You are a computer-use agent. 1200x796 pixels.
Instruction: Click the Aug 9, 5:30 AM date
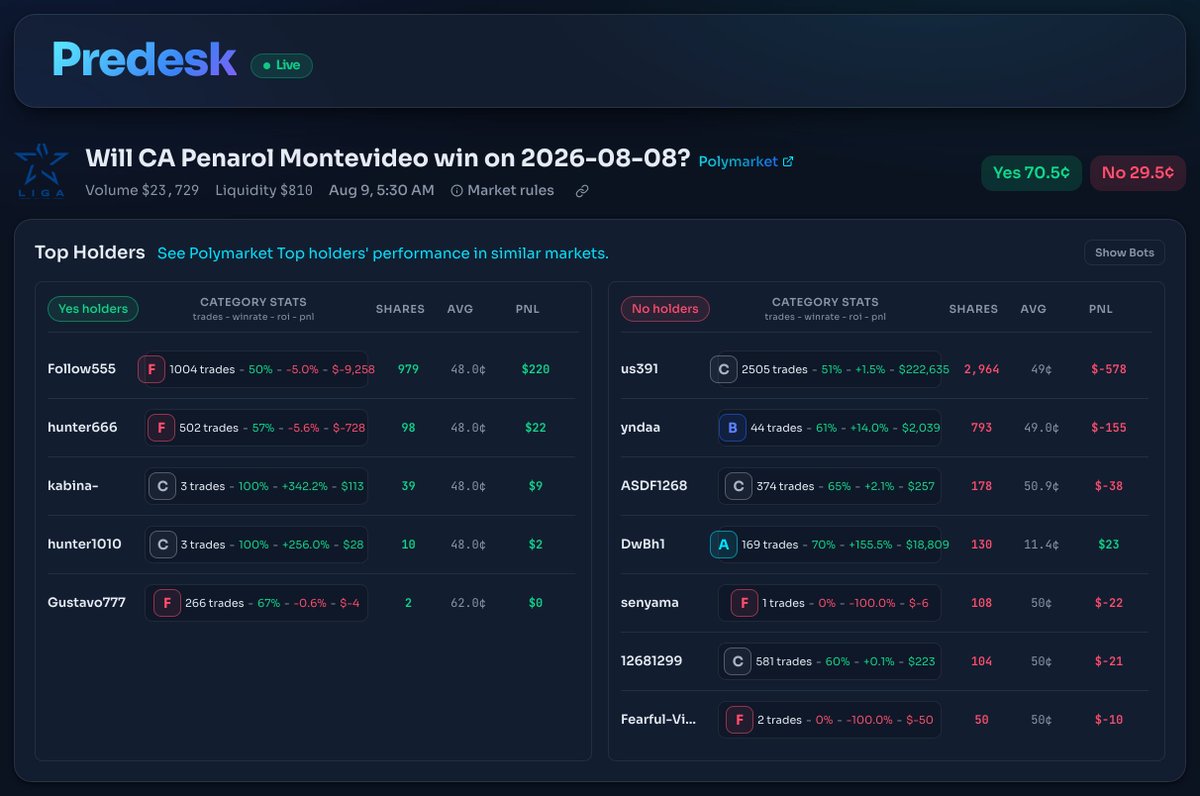pos(381,190)
